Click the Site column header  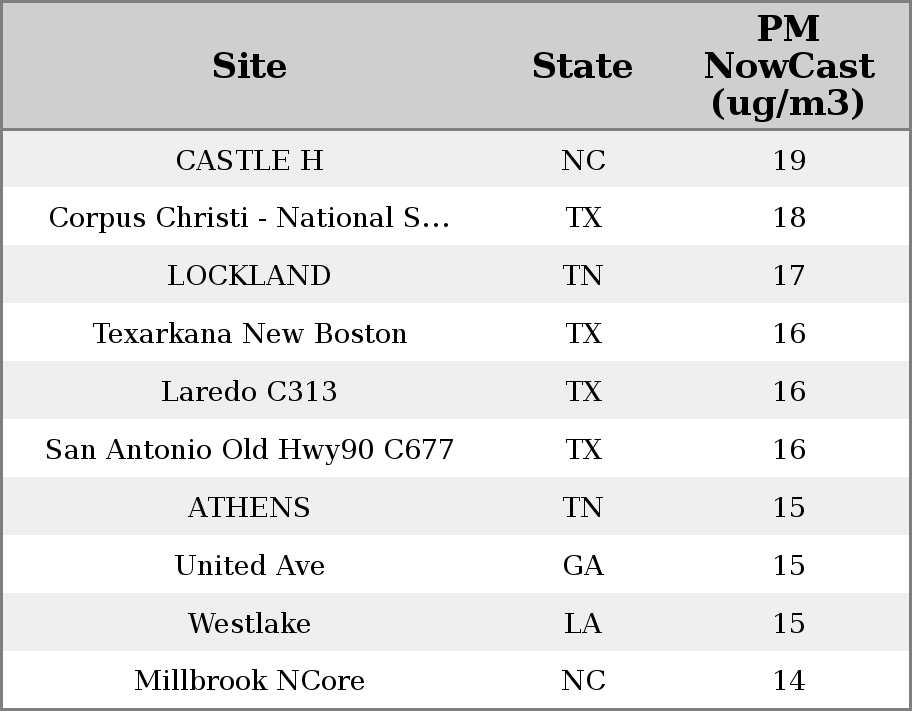(249, 66)
